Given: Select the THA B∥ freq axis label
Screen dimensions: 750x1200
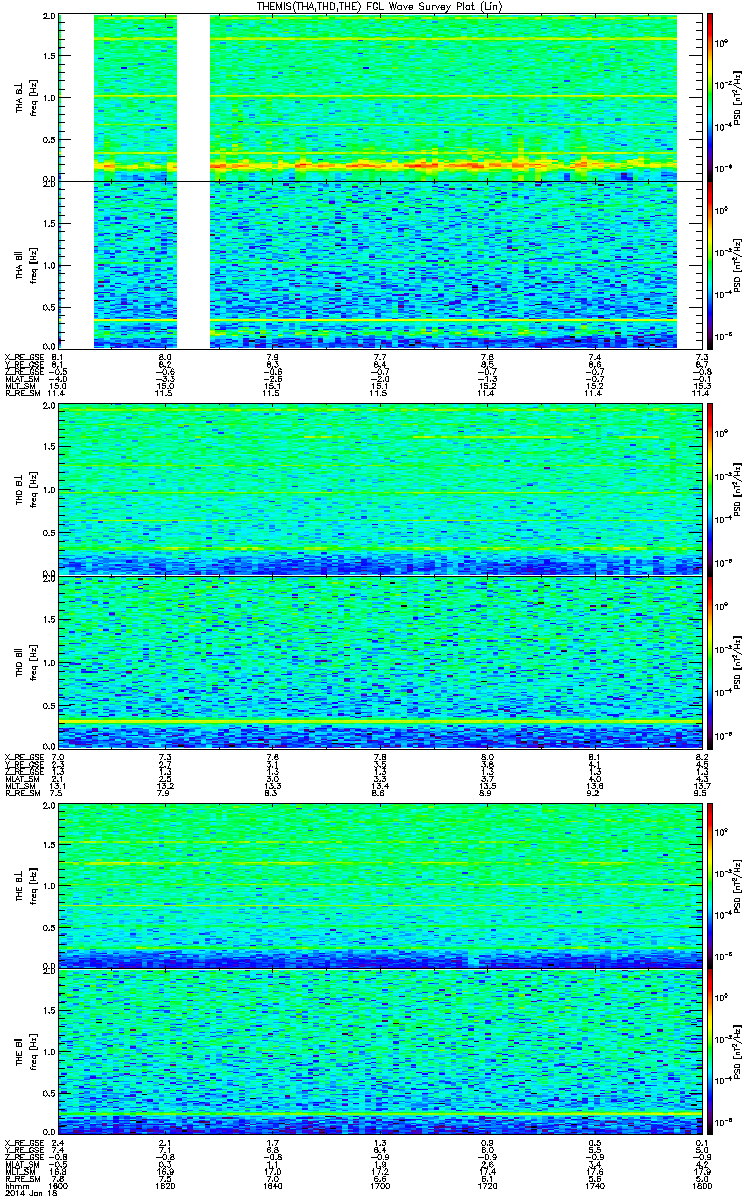Looking at the screenshot, I should pos(25,263).
